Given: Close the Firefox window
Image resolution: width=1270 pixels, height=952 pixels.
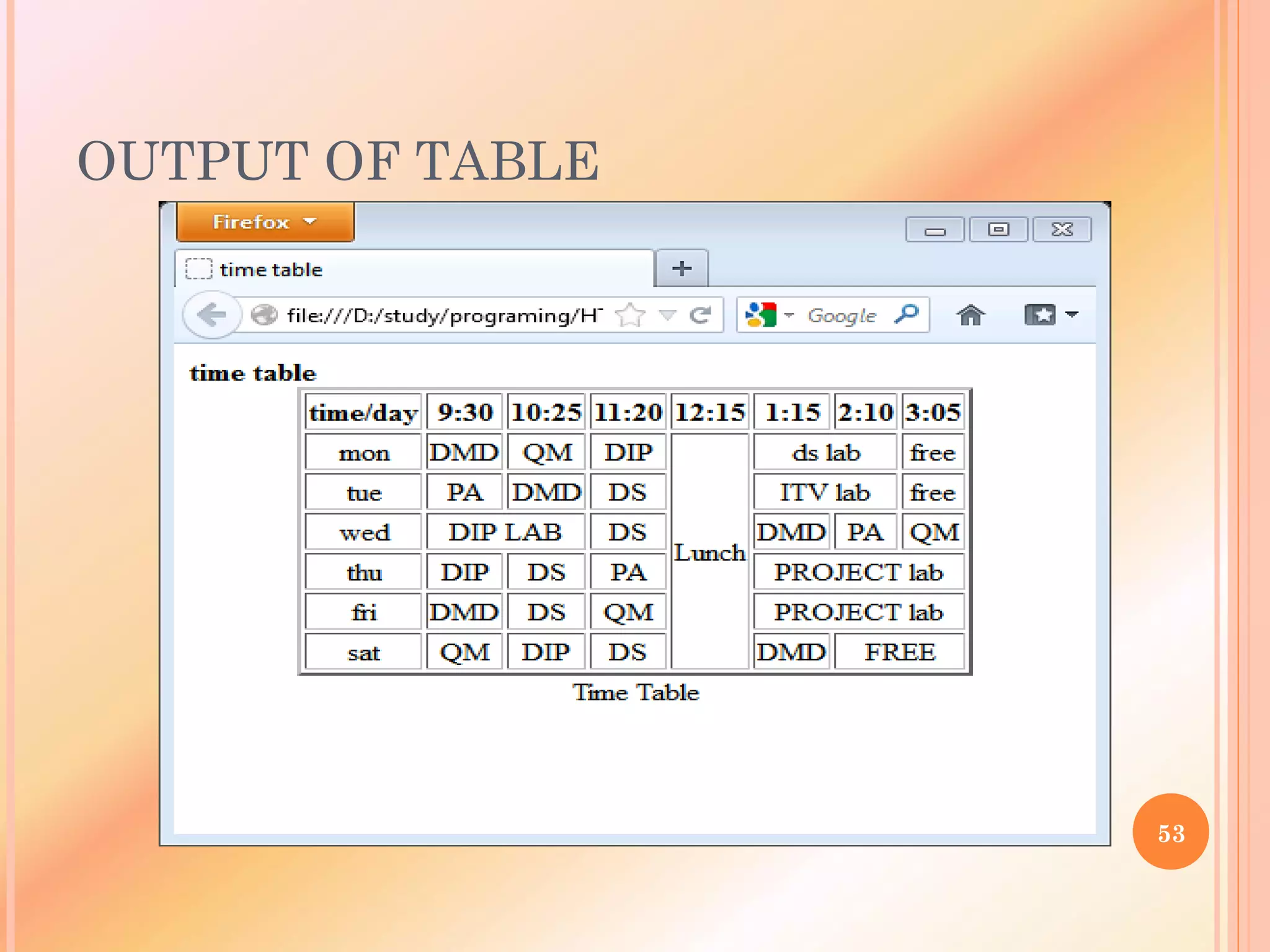Looking at the screenshot, I should coord(1062,229).
